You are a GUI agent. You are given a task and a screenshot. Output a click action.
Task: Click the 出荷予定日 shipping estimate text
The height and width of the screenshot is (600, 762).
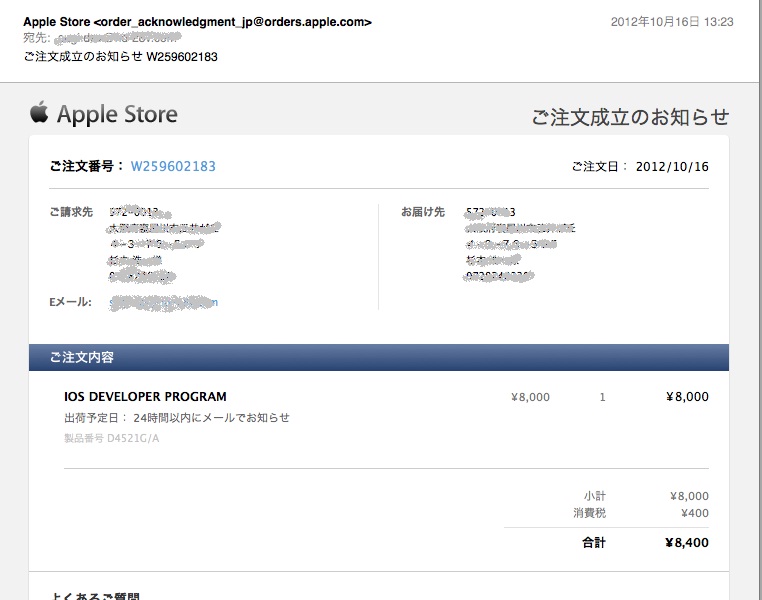click(177, 417)
